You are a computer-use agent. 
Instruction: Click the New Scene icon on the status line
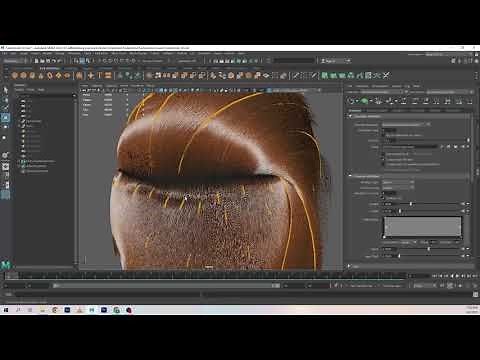[37, 61]
